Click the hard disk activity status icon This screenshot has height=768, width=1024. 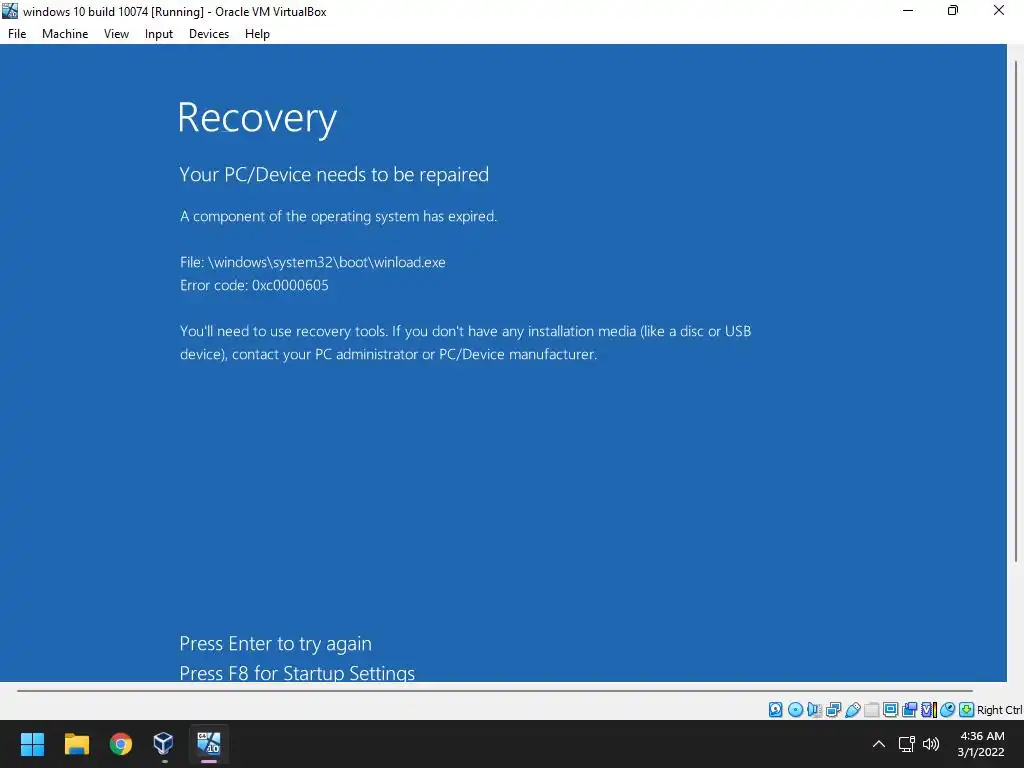(x=775, y=710)
